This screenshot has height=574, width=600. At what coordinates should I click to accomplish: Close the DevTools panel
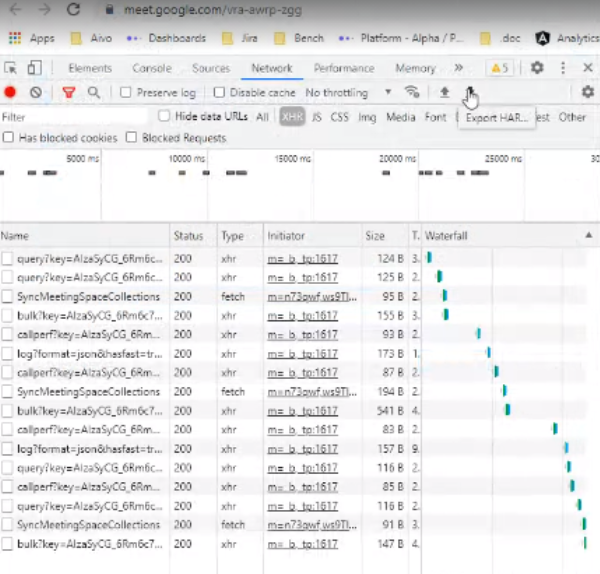(588, 68)
